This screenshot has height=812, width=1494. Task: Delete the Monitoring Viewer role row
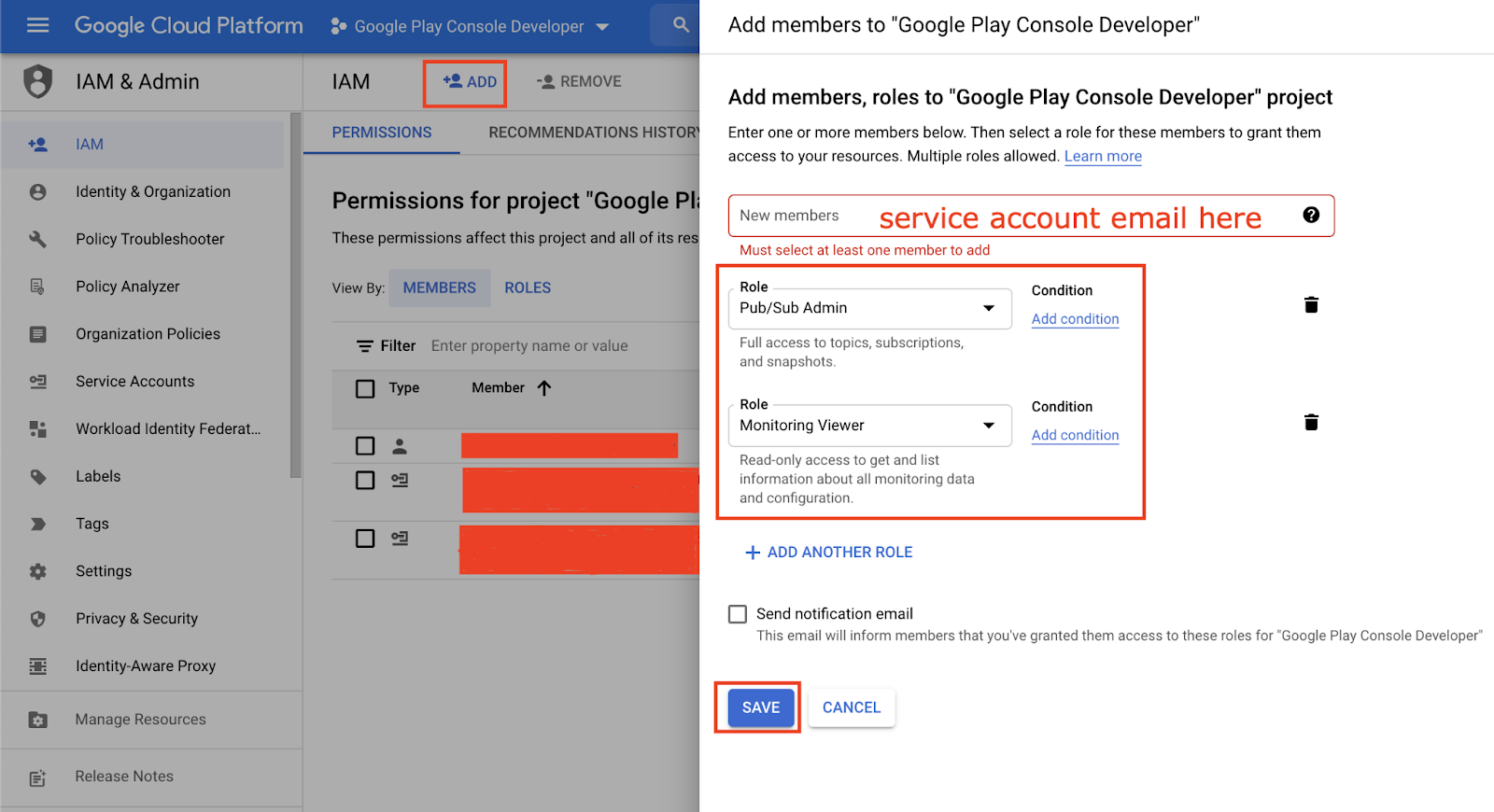(1311, 423)
